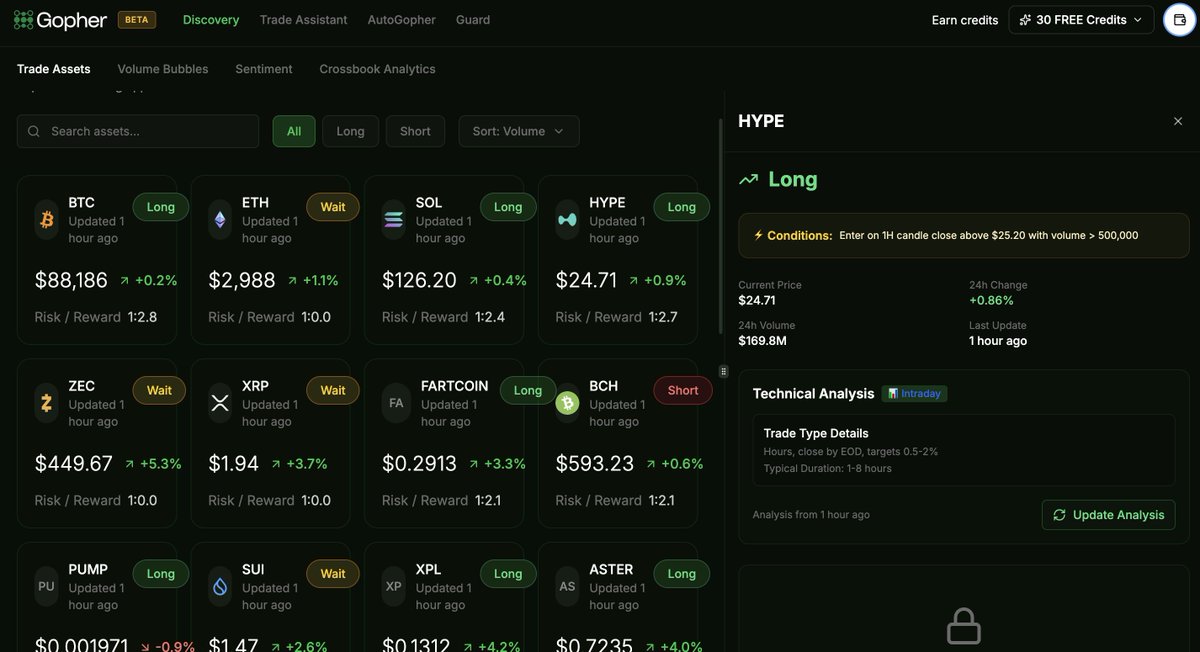Click the Wait badge on ZEC card

pos(159,390)
